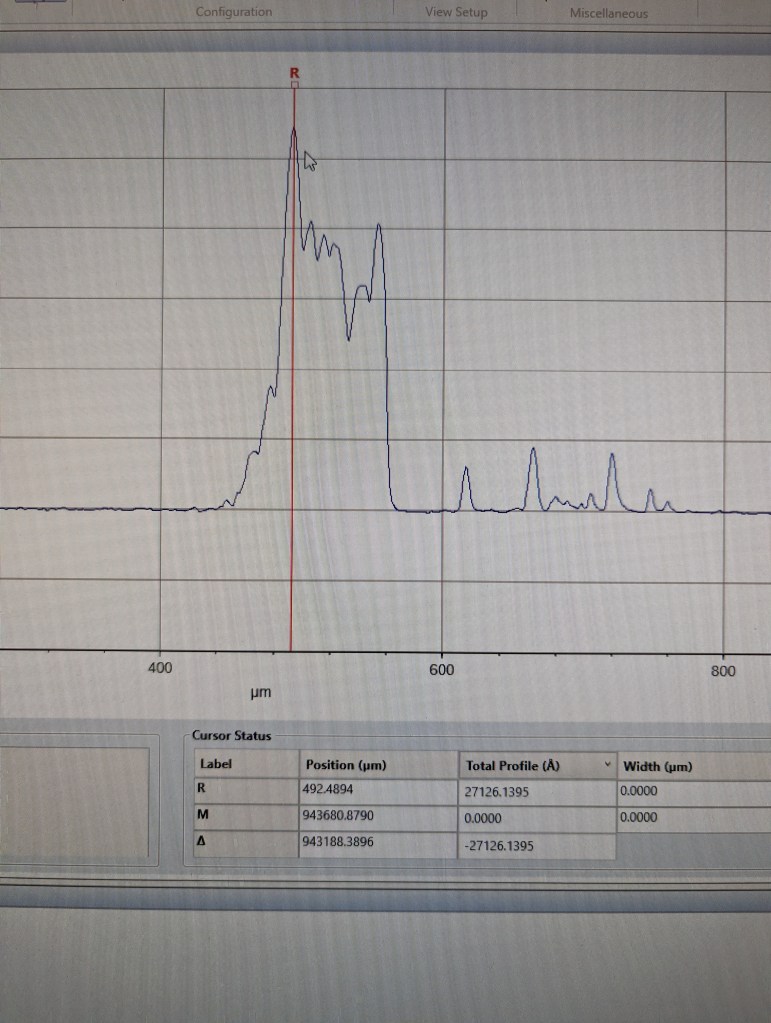Select R row Total Profile value 27126.1395
Image resolution: width=771 pixels, height=1023 pixels.
(537, 791)
